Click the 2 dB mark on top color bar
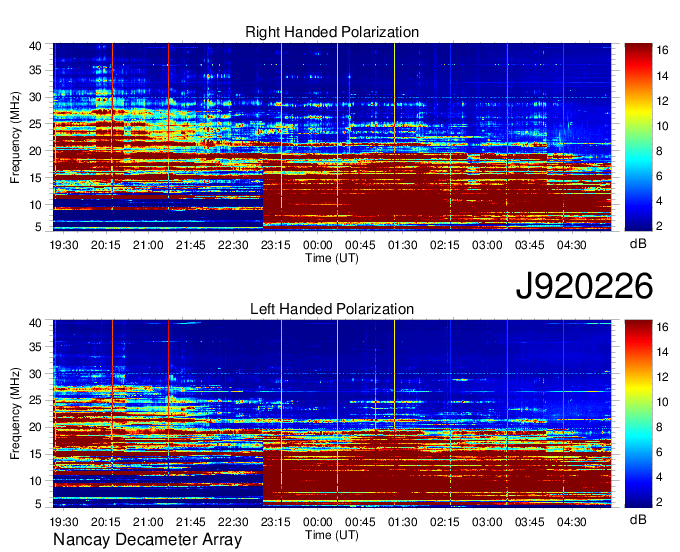 click(659, 225)
